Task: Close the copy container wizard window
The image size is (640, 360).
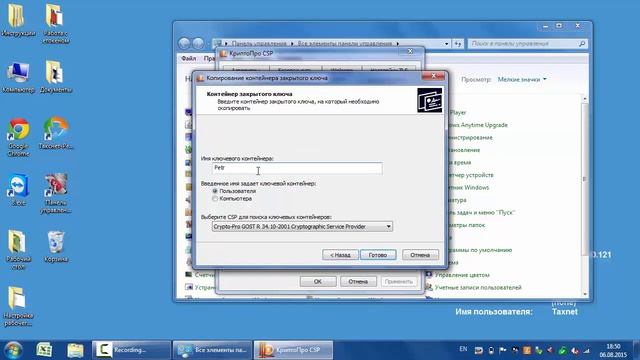Action: click(x=433, y=76)
